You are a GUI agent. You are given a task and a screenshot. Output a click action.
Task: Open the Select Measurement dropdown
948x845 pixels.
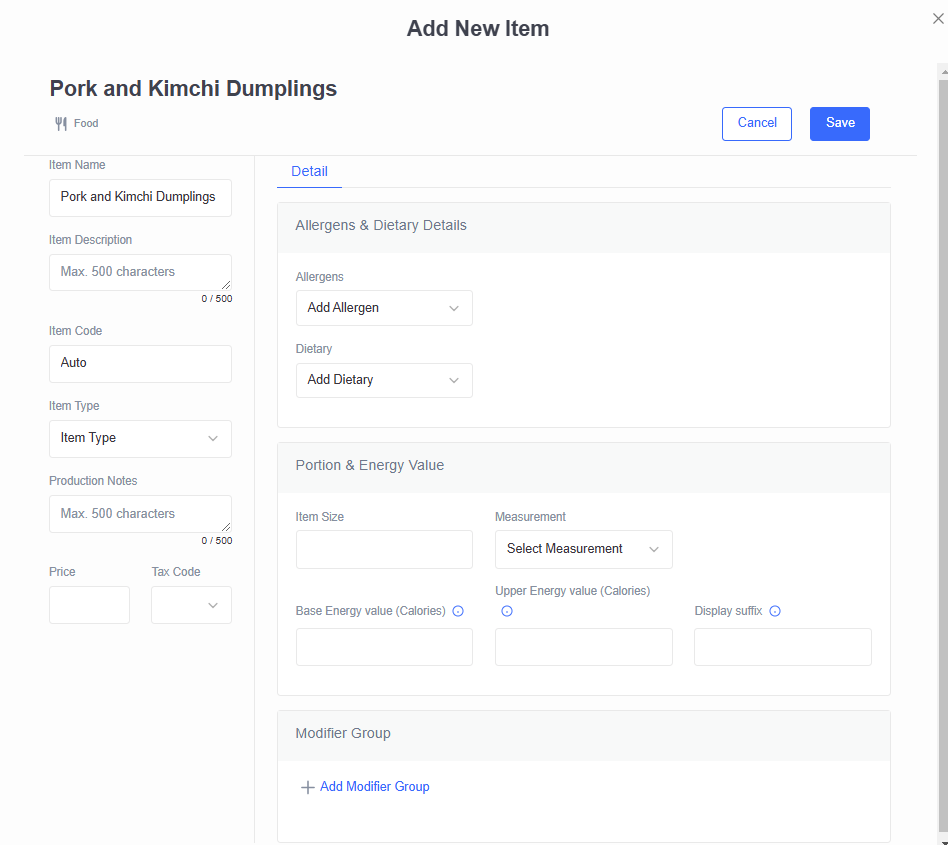pyautogui.click(x=583, y=549)
